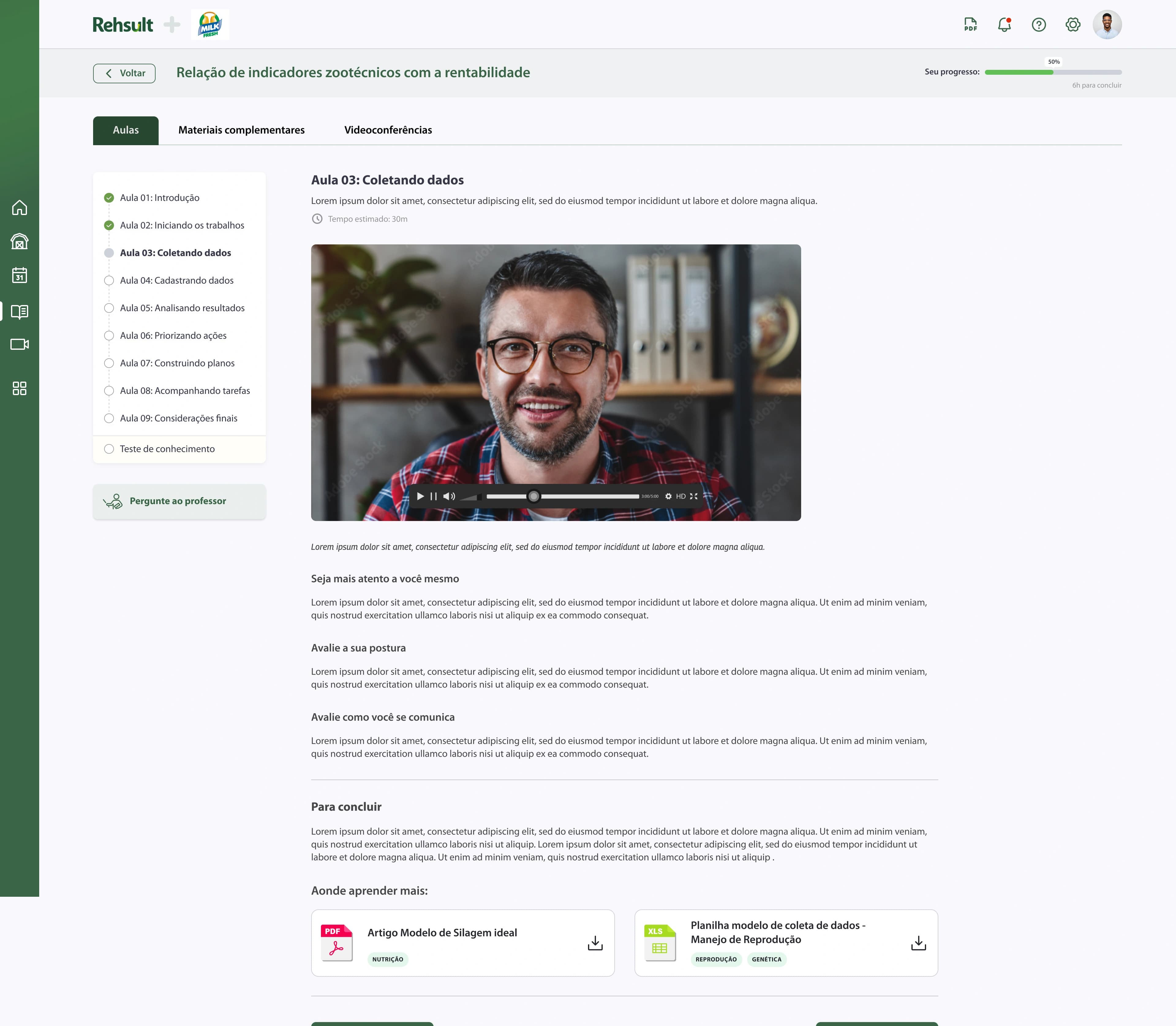The image size is (1176, 1026).
Task: Open settings gear in header
Action: tap(1073, 25)
